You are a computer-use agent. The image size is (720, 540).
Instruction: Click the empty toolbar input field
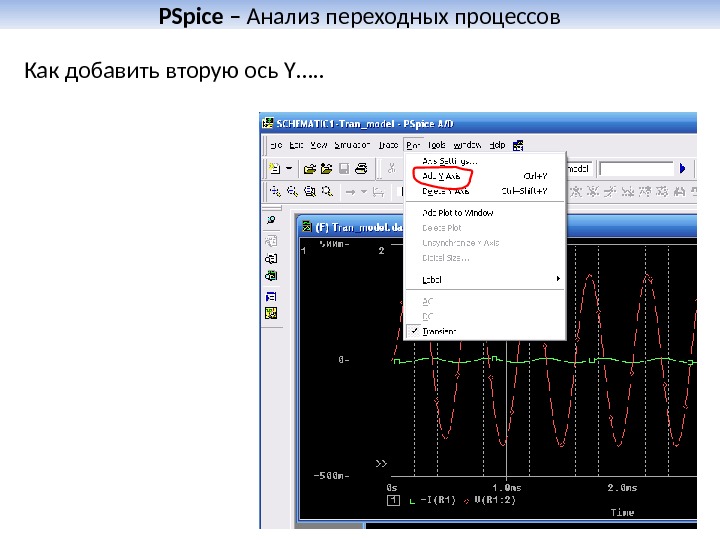click(x=636, y=169)
